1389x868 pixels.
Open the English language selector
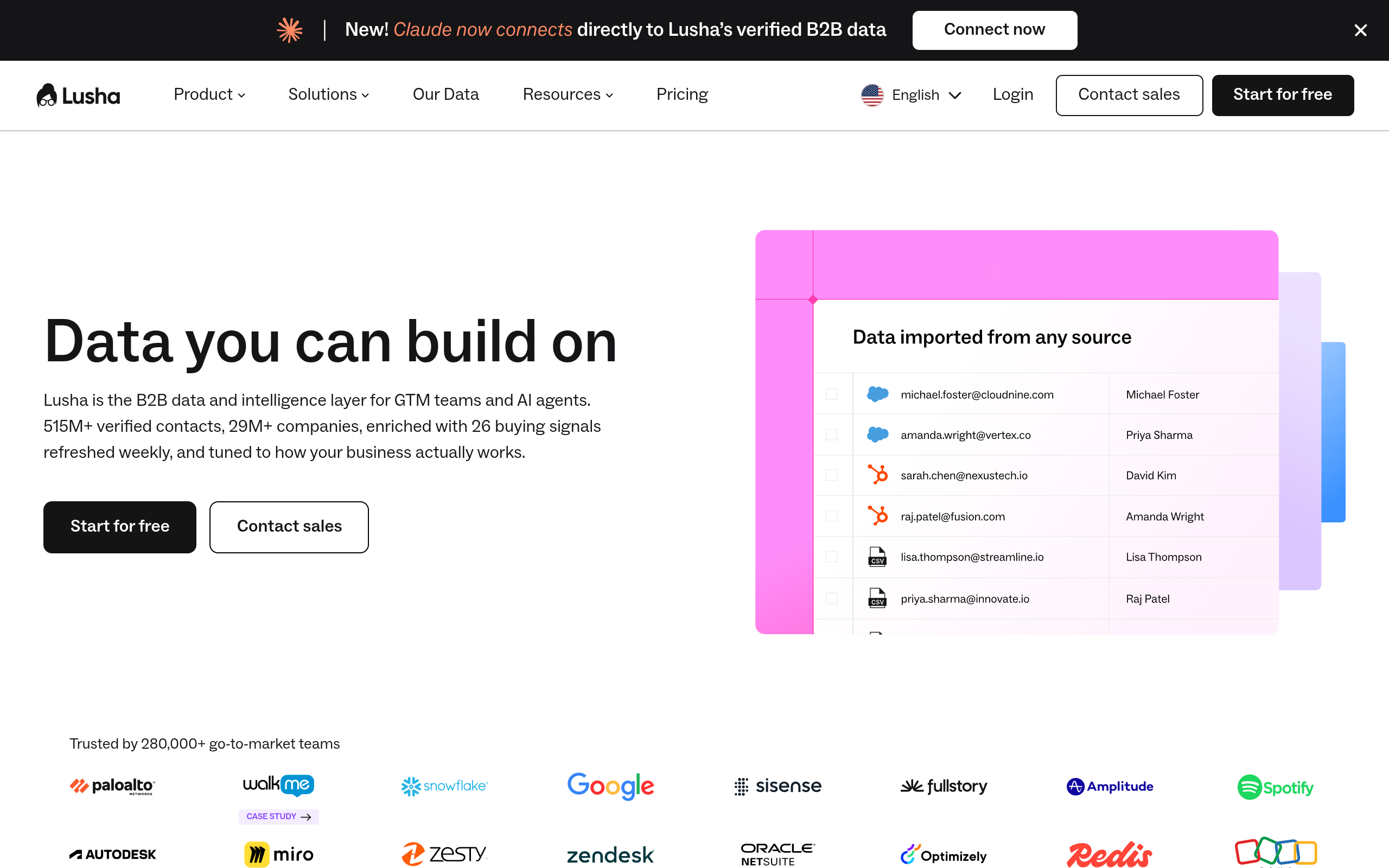pyautogui.click(x=912, y=95)
